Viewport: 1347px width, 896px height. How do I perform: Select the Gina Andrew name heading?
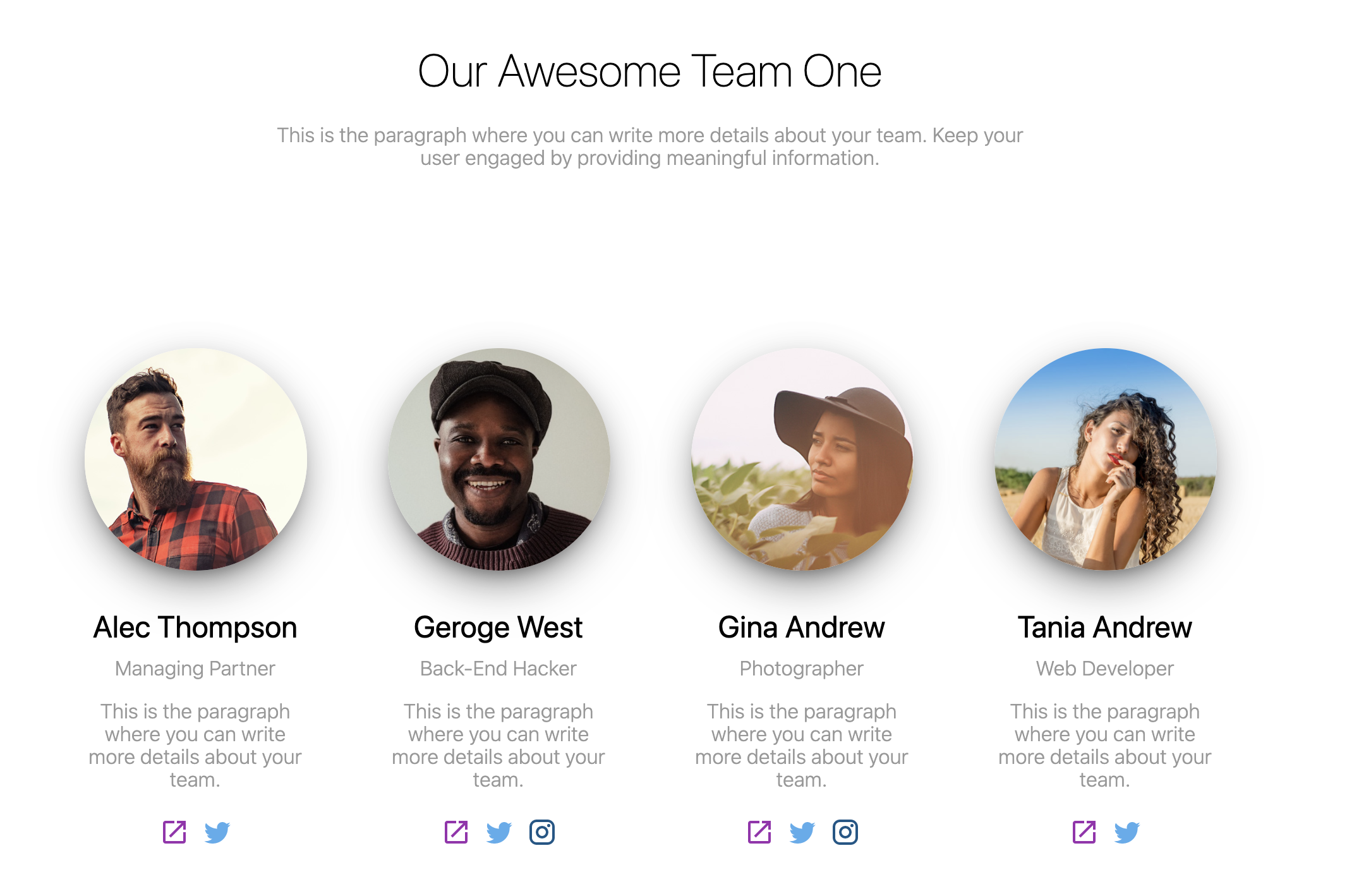[802, 627]
